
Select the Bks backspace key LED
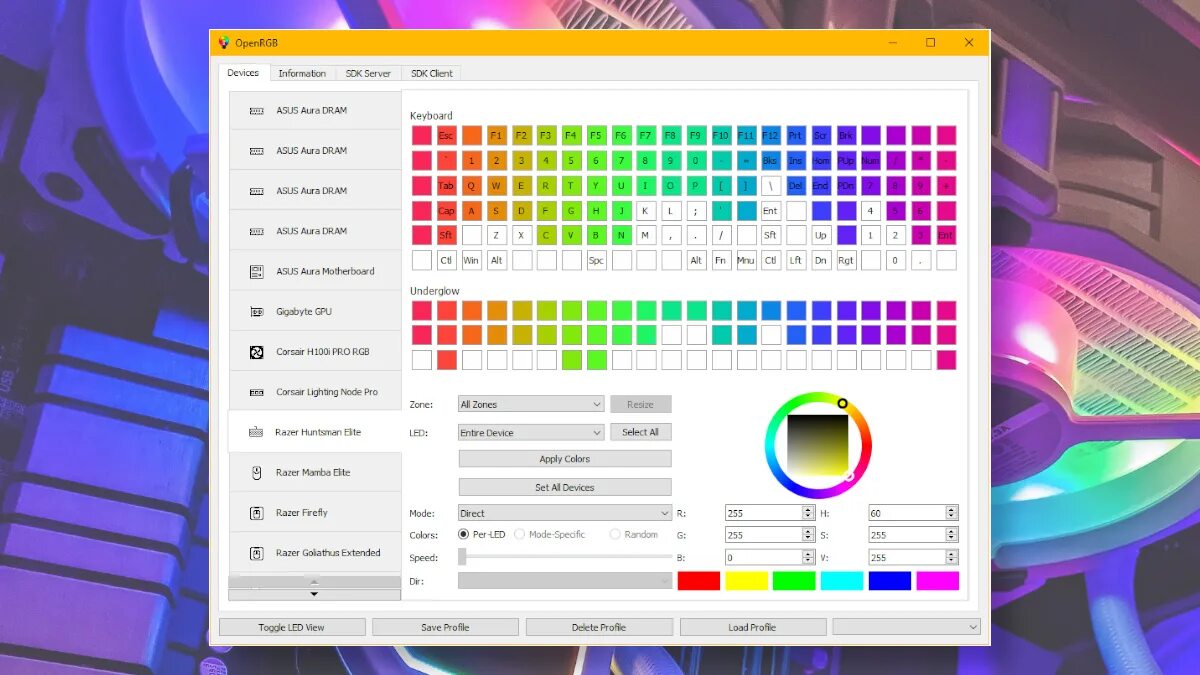771,160
